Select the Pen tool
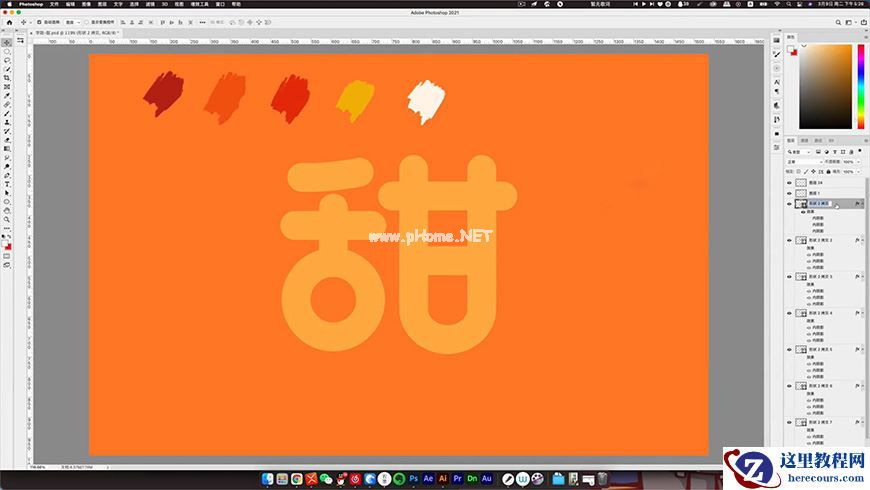Screen dimensions: 870x490 click(7, 175)
